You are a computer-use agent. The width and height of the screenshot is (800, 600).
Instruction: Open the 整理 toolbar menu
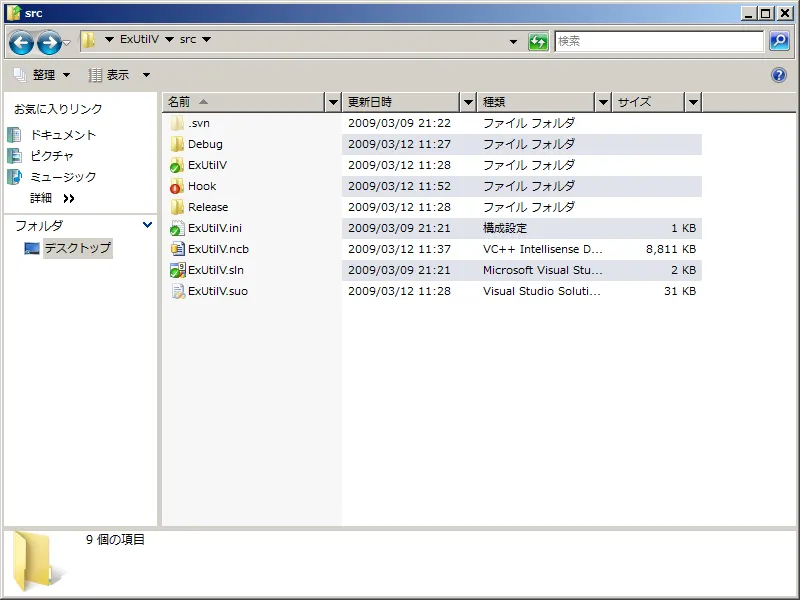(42, 75)
